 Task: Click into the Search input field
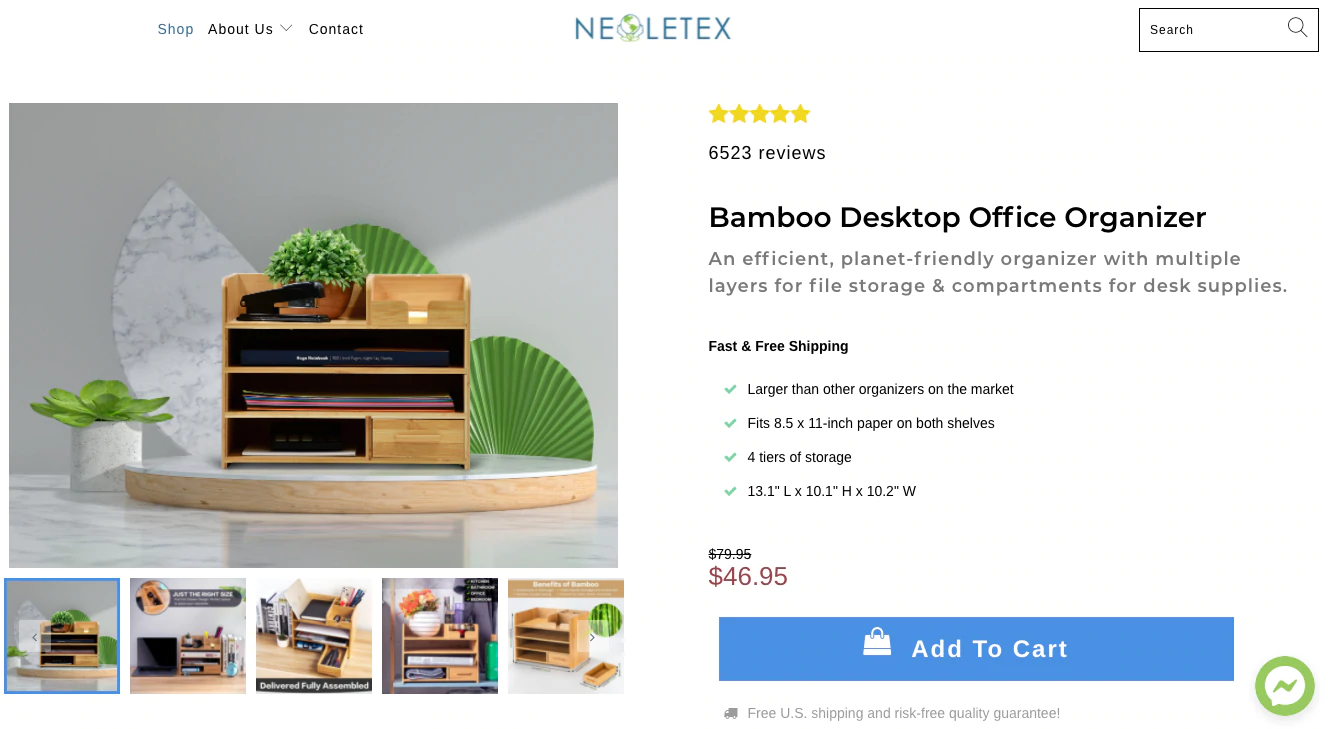(1212, 30)
